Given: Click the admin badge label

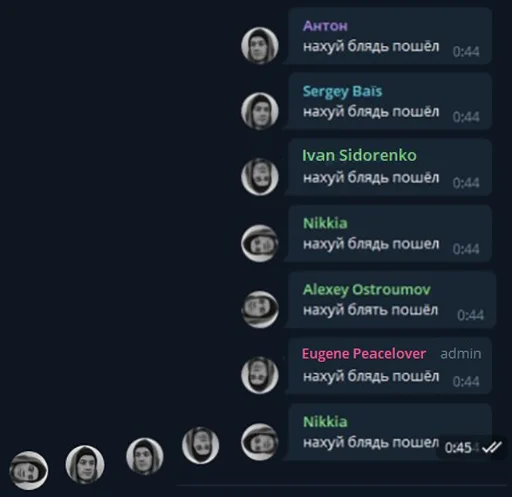Looking at the screenshot, I should coord(461,354).
